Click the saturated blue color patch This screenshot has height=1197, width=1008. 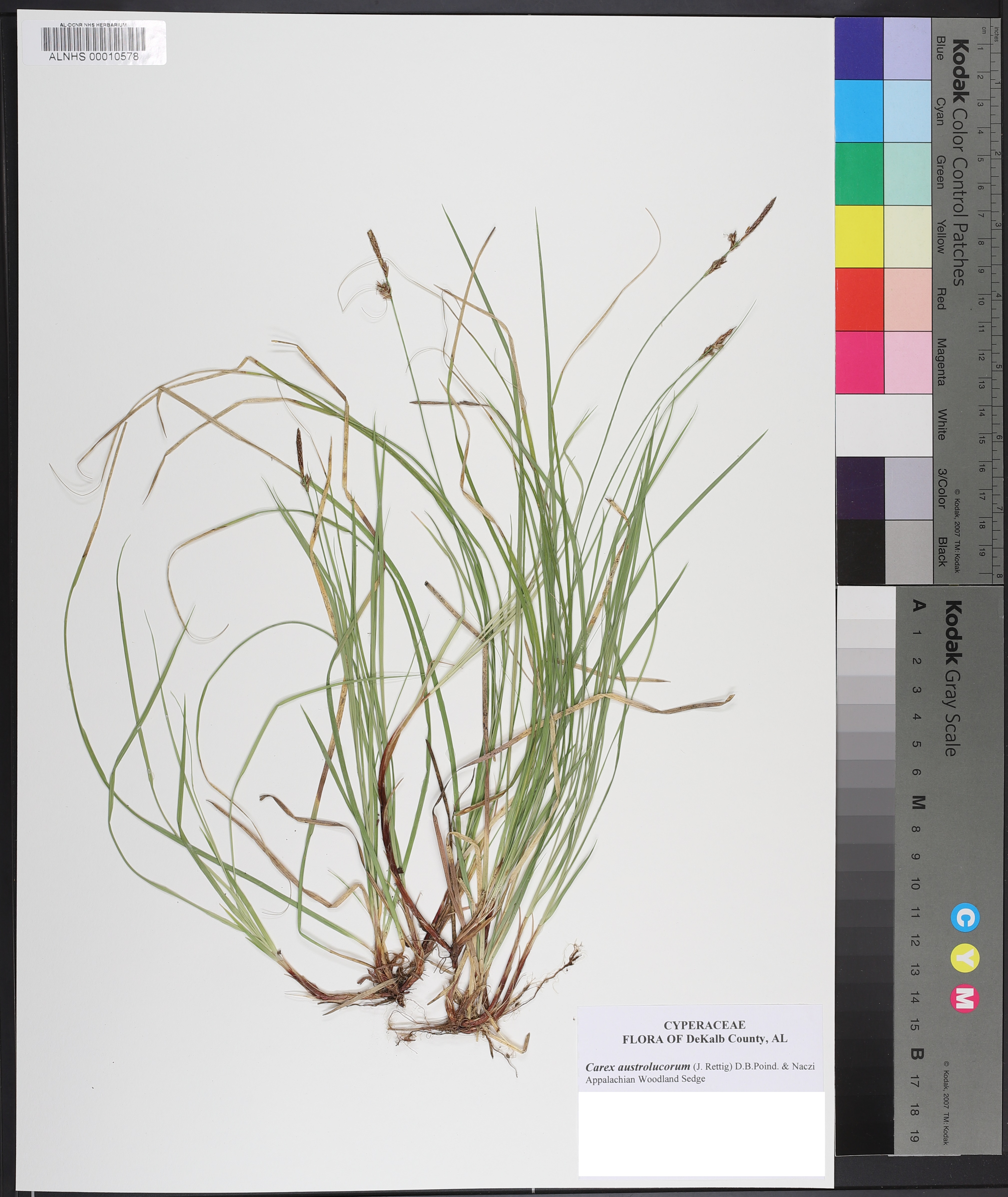859,49
